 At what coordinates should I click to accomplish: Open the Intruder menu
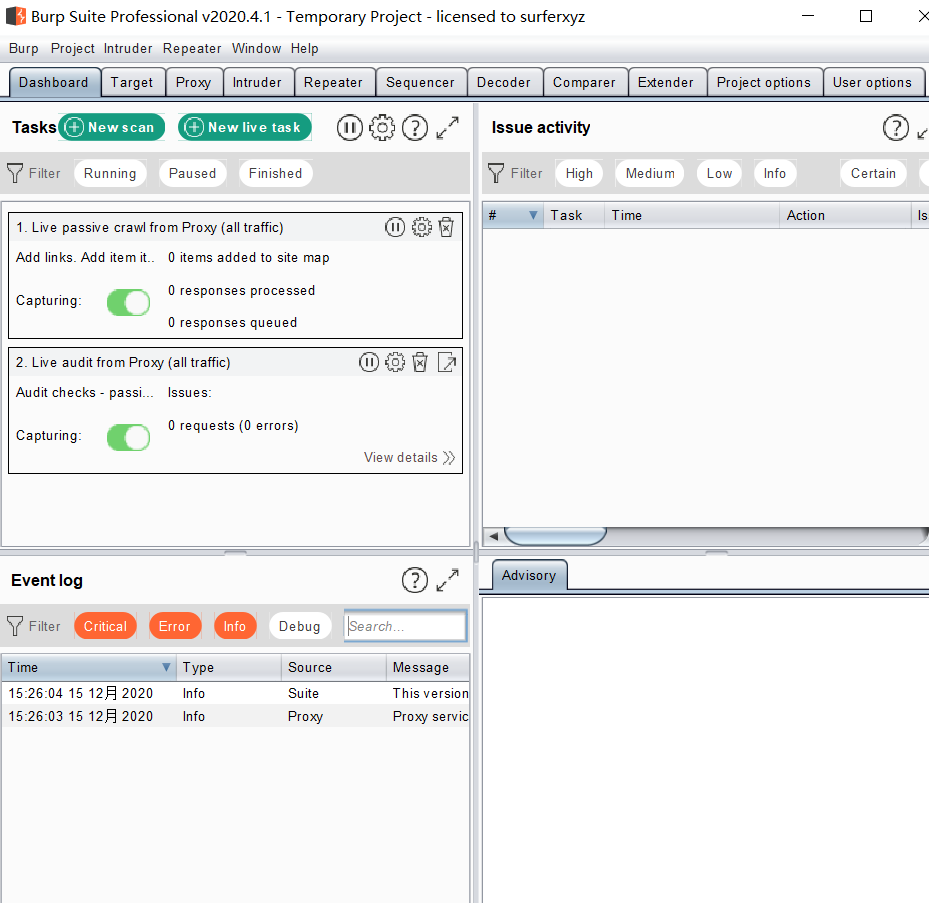128,49
